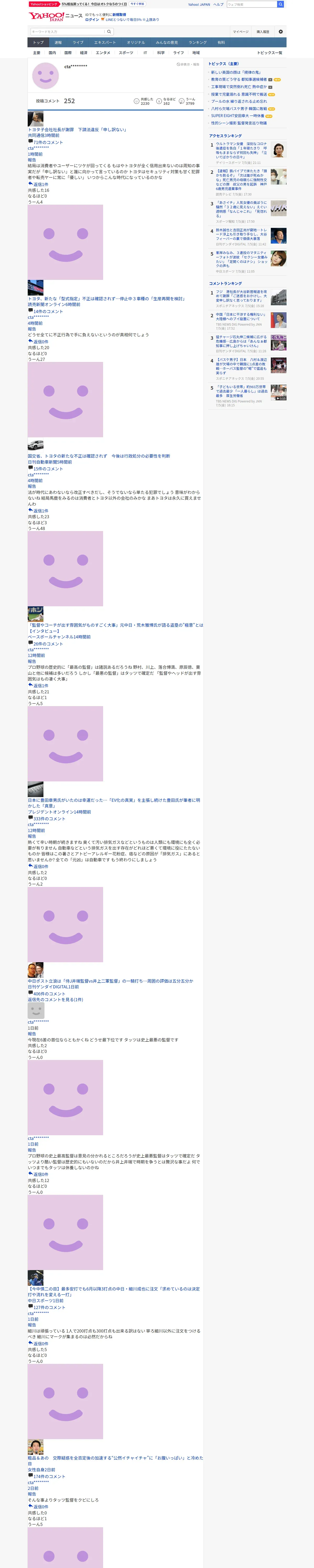The width and height of the screenshot is (314, 1568).
Task: Open the トヨタ子会社社長が謝罪 article thumbnail
Action: point(35,119)
